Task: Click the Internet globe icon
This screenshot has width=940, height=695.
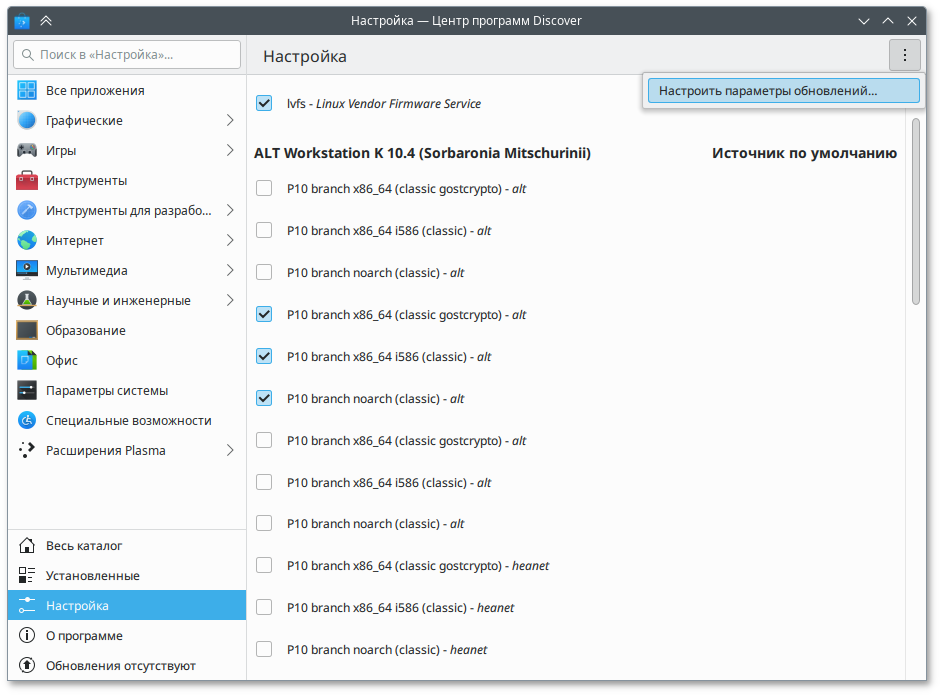Action: tap(27, 241)
